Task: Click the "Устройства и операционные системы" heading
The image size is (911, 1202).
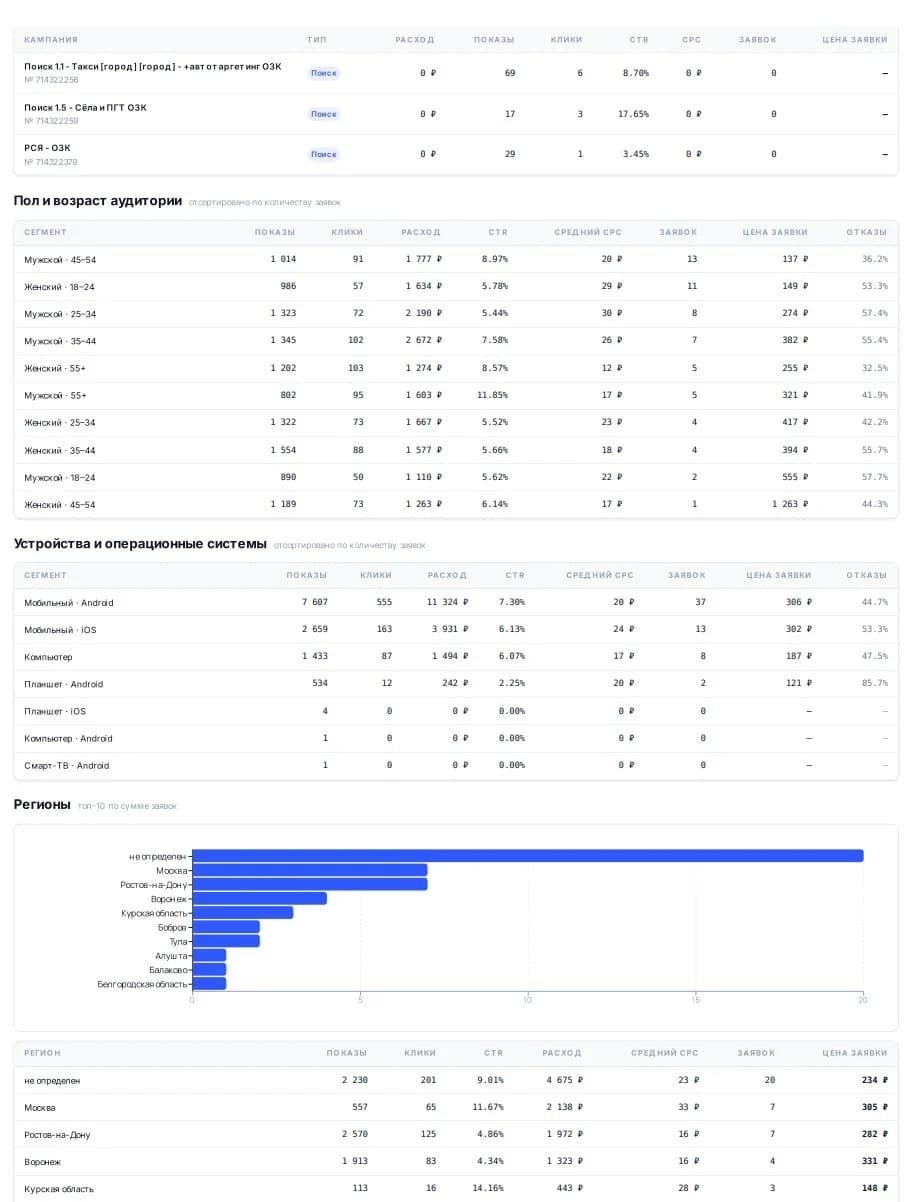Action: (140, 544)
